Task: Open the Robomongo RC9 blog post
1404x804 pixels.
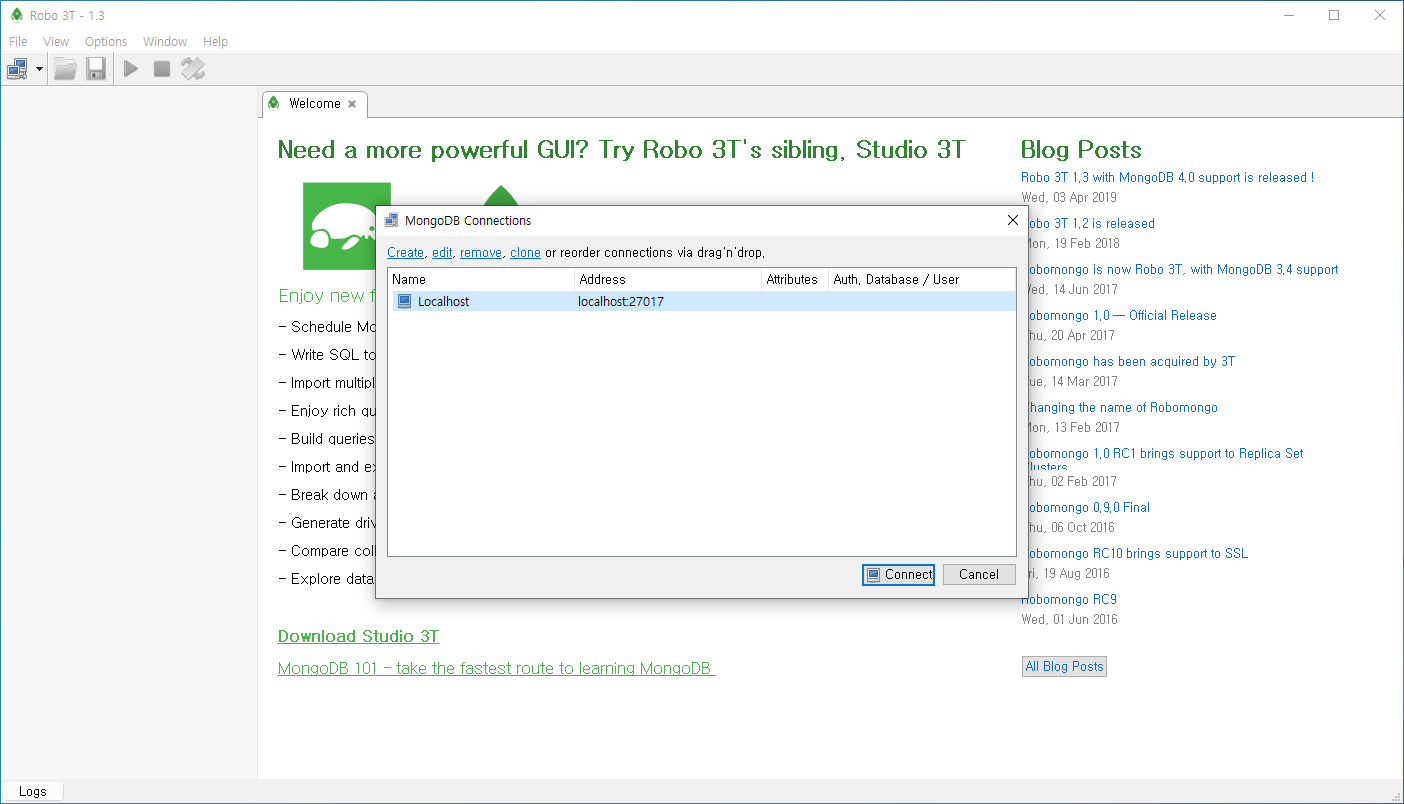Action: 1069,599
